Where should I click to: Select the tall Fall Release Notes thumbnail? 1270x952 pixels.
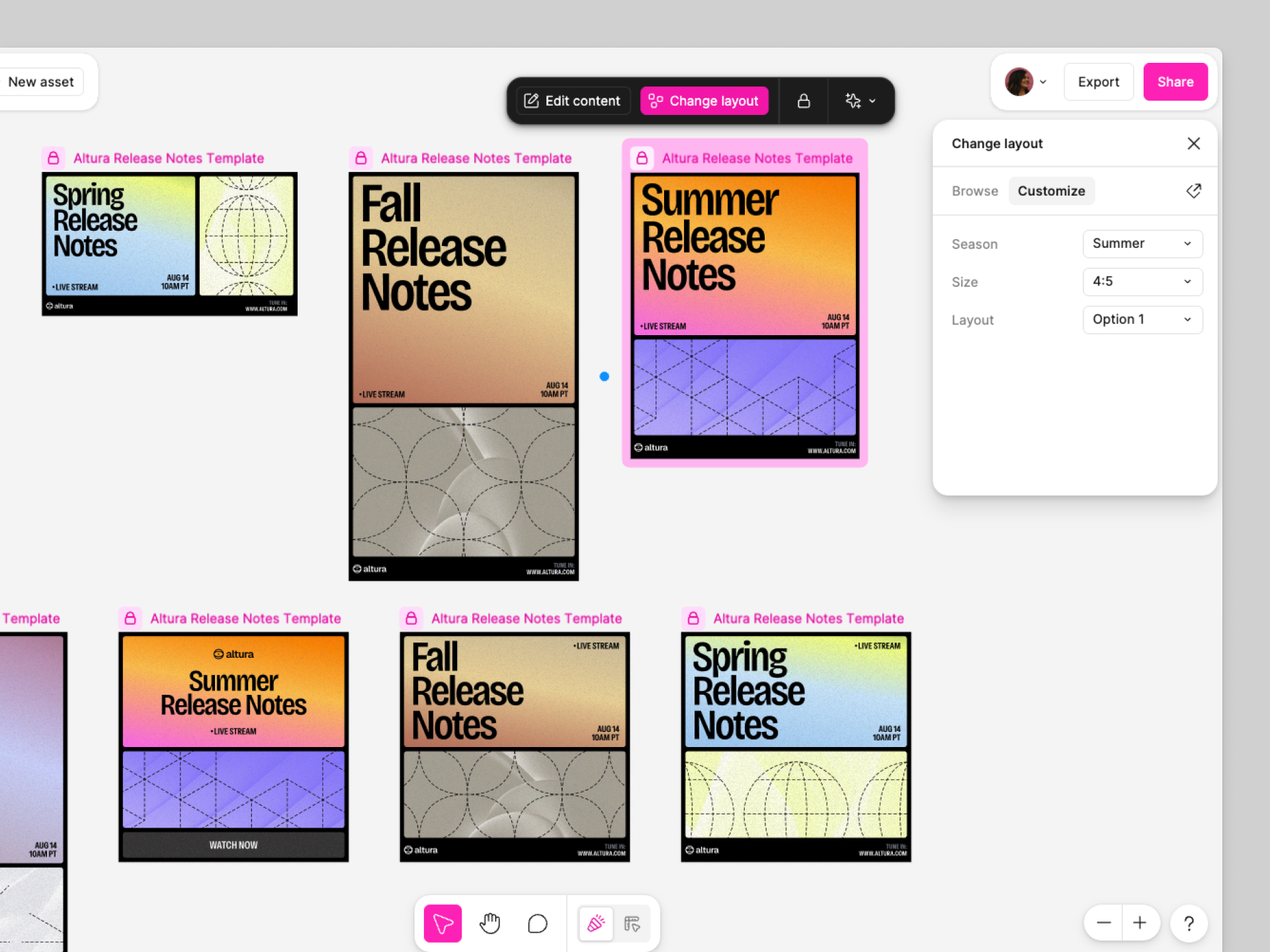(x=463, y=377)
